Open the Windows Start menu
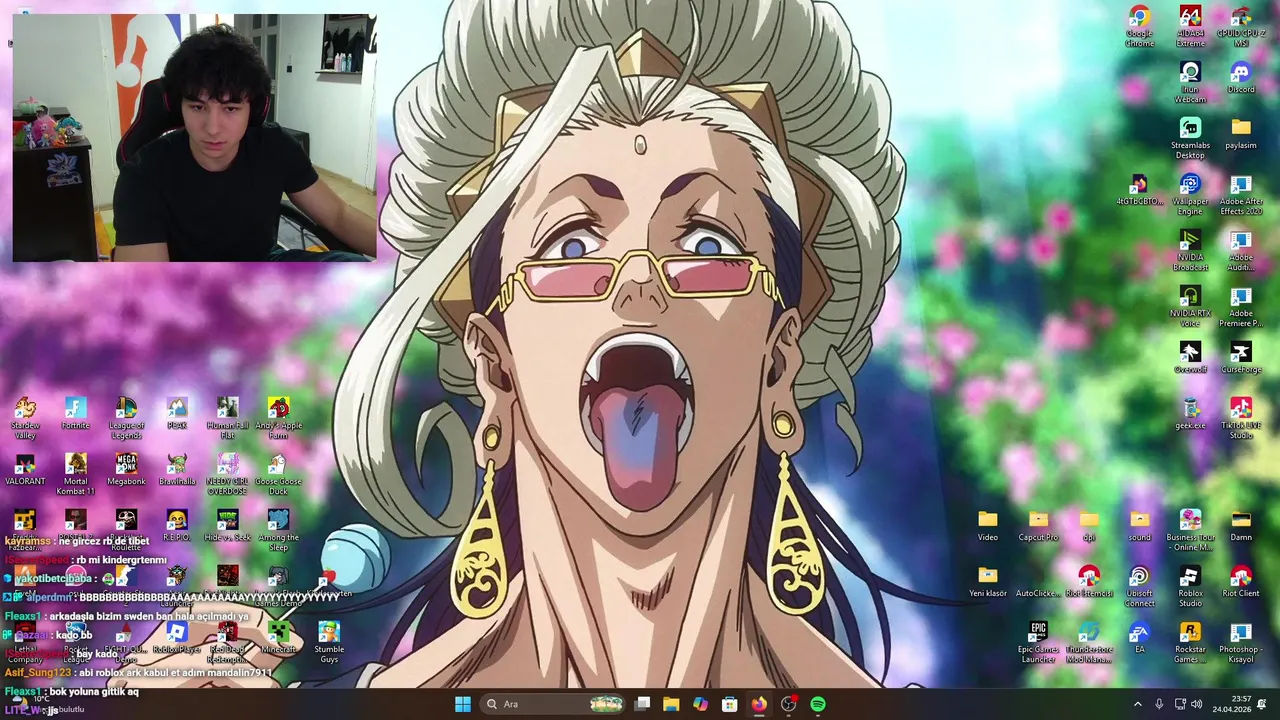This screenshot has height=720, width=1280. pyautogui.click(x=463, y=704)
